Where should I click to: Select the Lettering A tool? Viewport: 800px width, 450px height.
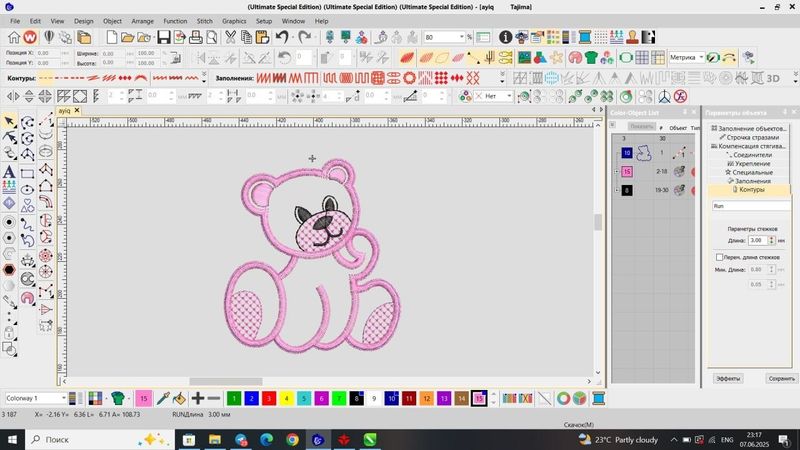pos(9,171)
